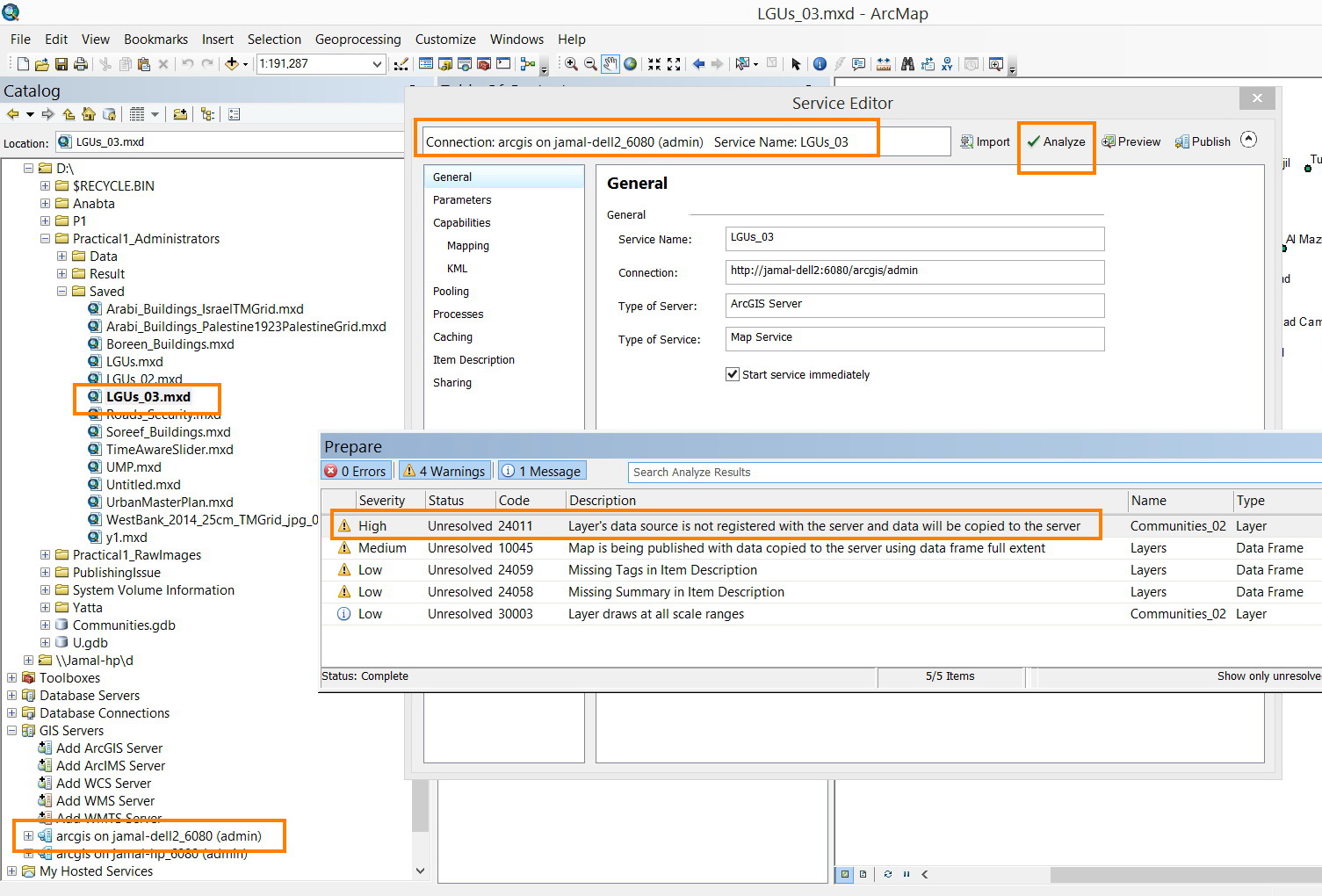Click the Add Data icon

pos(231,63)
